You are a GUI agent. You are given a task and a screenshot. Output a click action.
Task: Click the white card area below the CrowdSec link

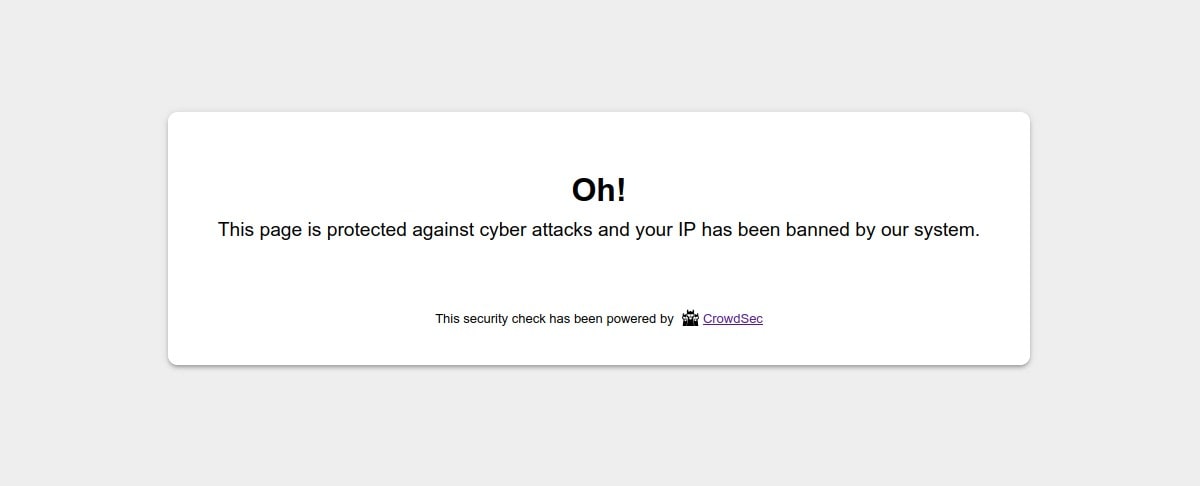(x=599, y=346)
